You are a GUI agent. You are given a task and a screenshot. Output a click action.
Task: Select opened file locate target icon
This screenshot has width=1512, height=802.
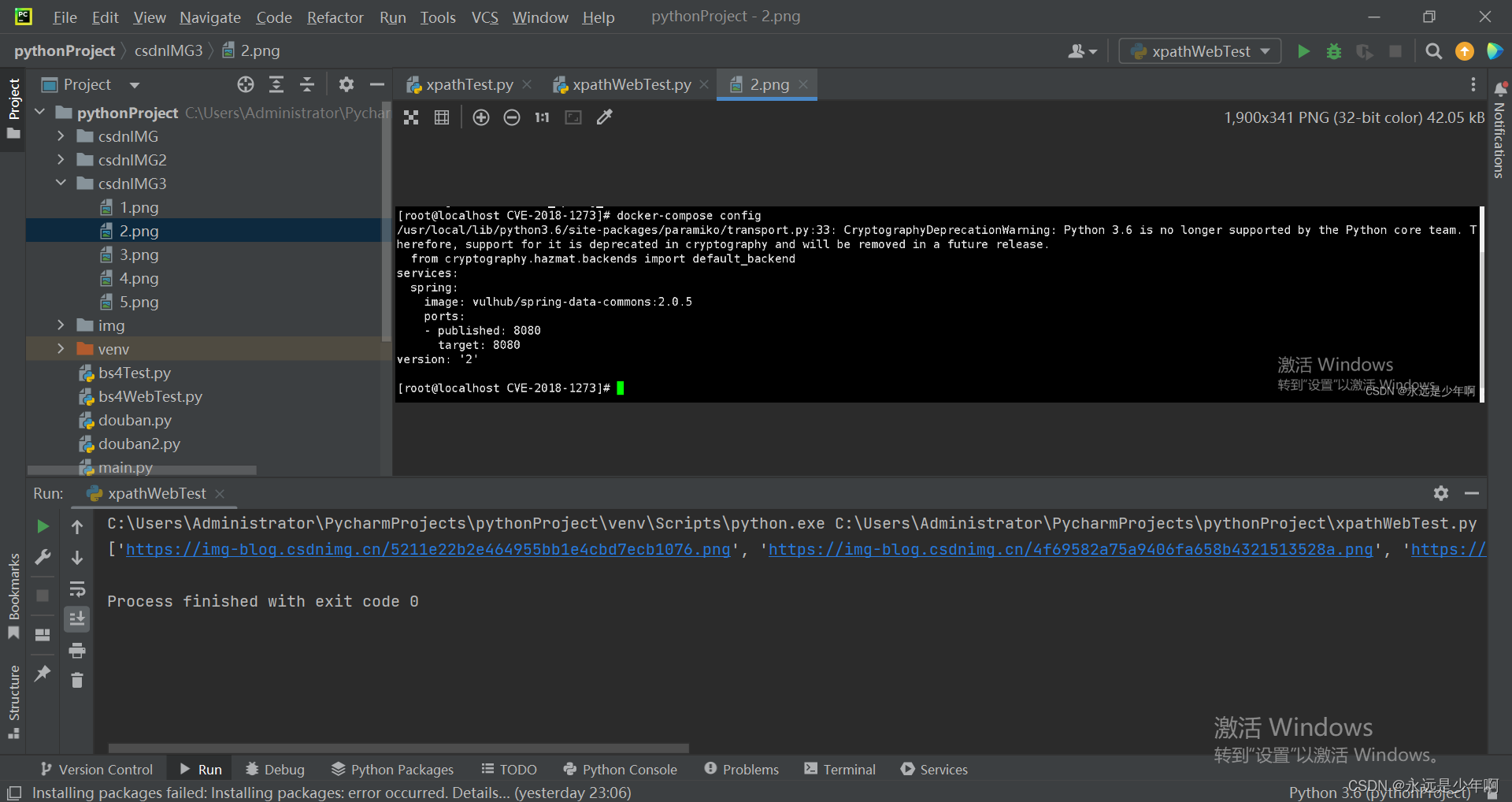(x=246, y=84)
